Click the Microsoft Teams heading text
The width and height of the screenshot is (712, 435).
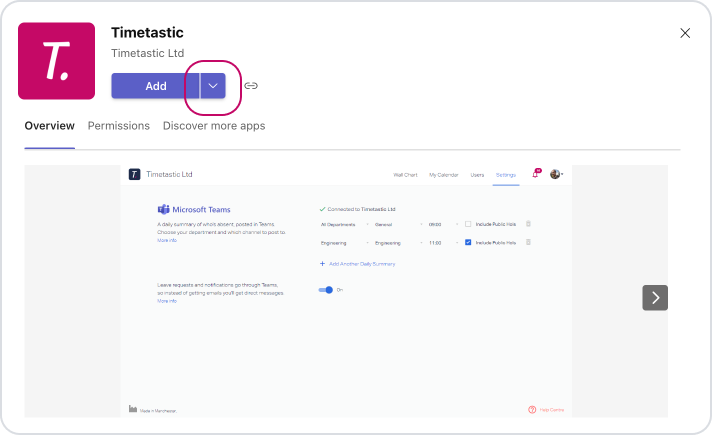pyautogui.click(x=201, y=210)
